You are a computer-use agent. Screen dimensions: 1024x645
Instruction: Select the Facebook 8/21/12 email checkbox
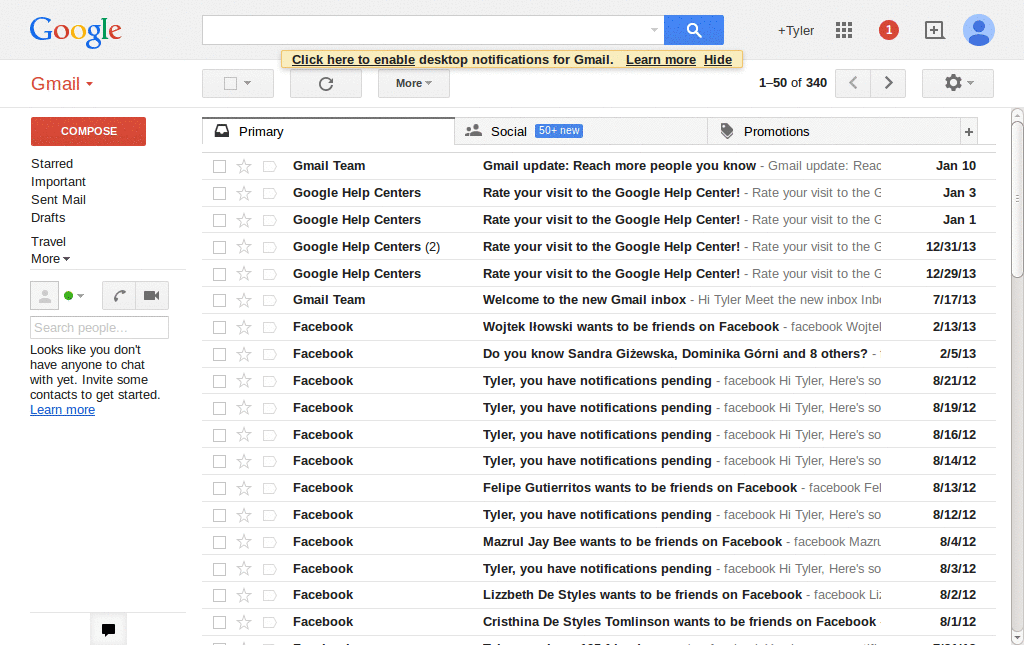219,381
